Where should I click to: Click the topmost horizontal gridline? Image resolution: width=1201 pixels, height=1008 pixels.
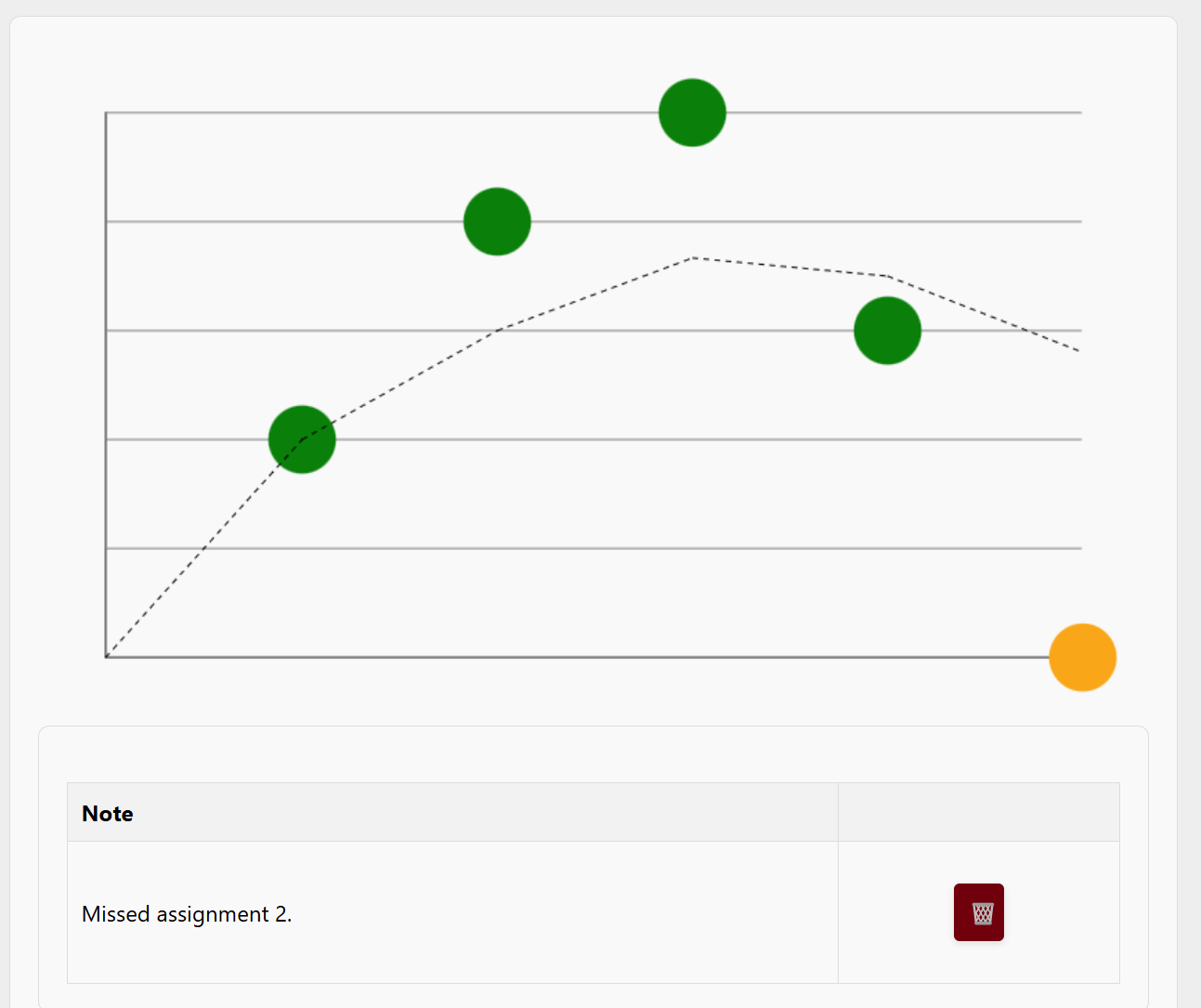(882, 112)
